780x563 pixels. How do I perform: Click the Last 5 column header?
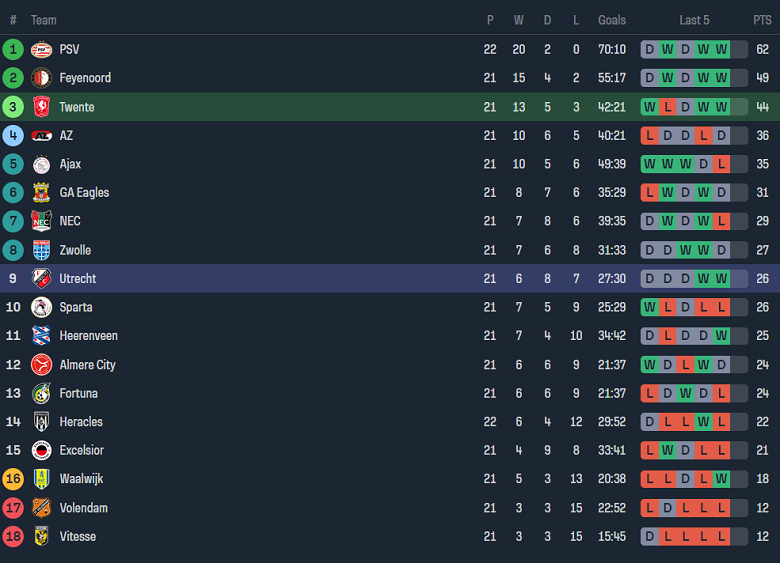pyautogui.click(x=694, y=20)
